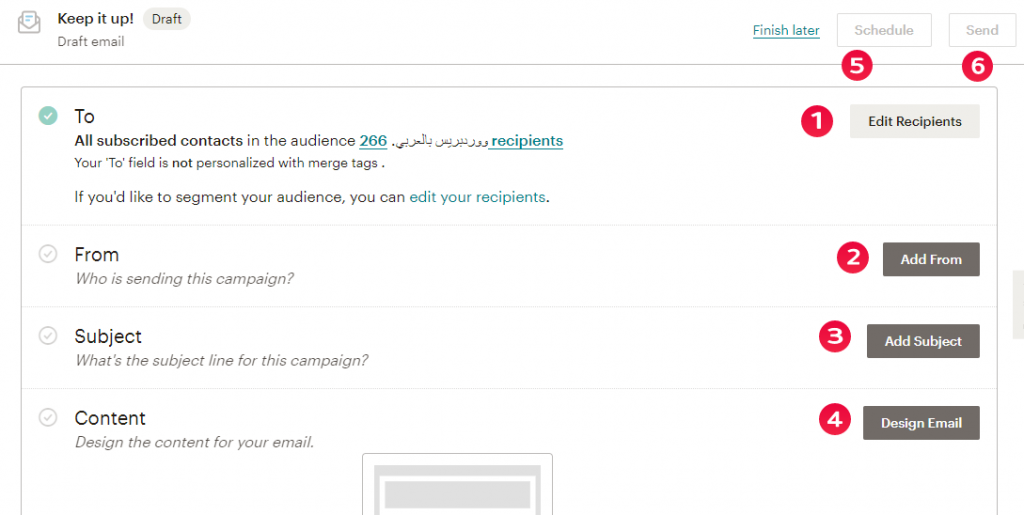The height and width of the screenshot is (515, 1024).
Task: Click the grey checkmark beside Subject
Action: point(48,336)
